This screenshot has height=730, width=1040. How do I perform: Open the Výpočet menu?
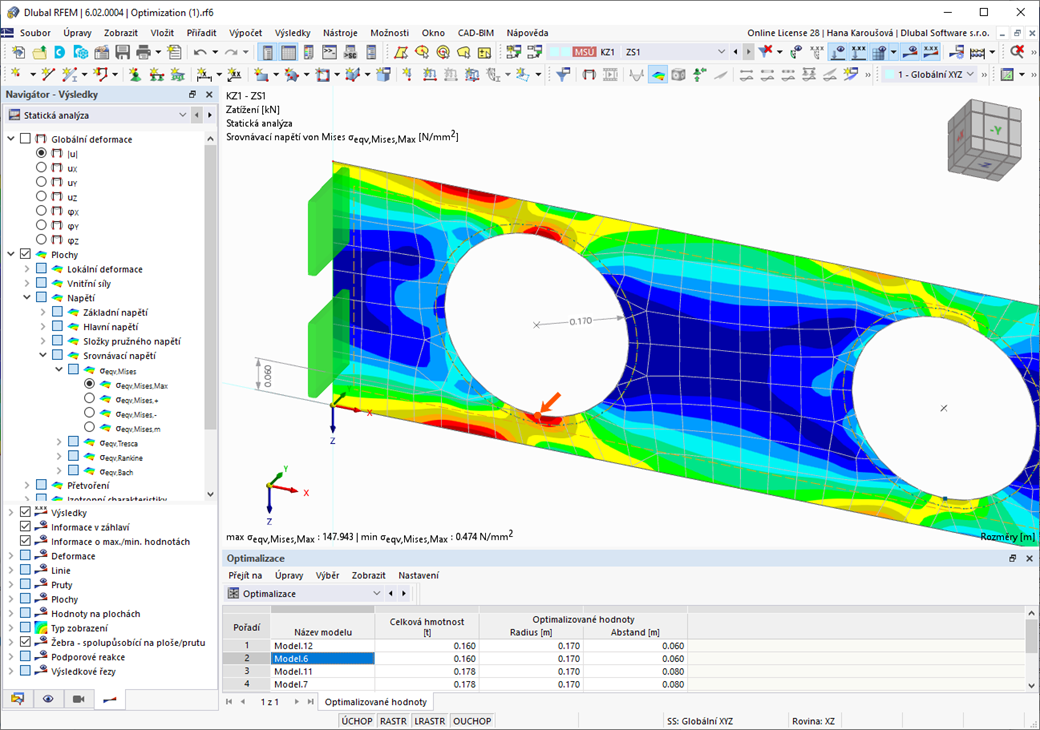click(x=245, y=32)
